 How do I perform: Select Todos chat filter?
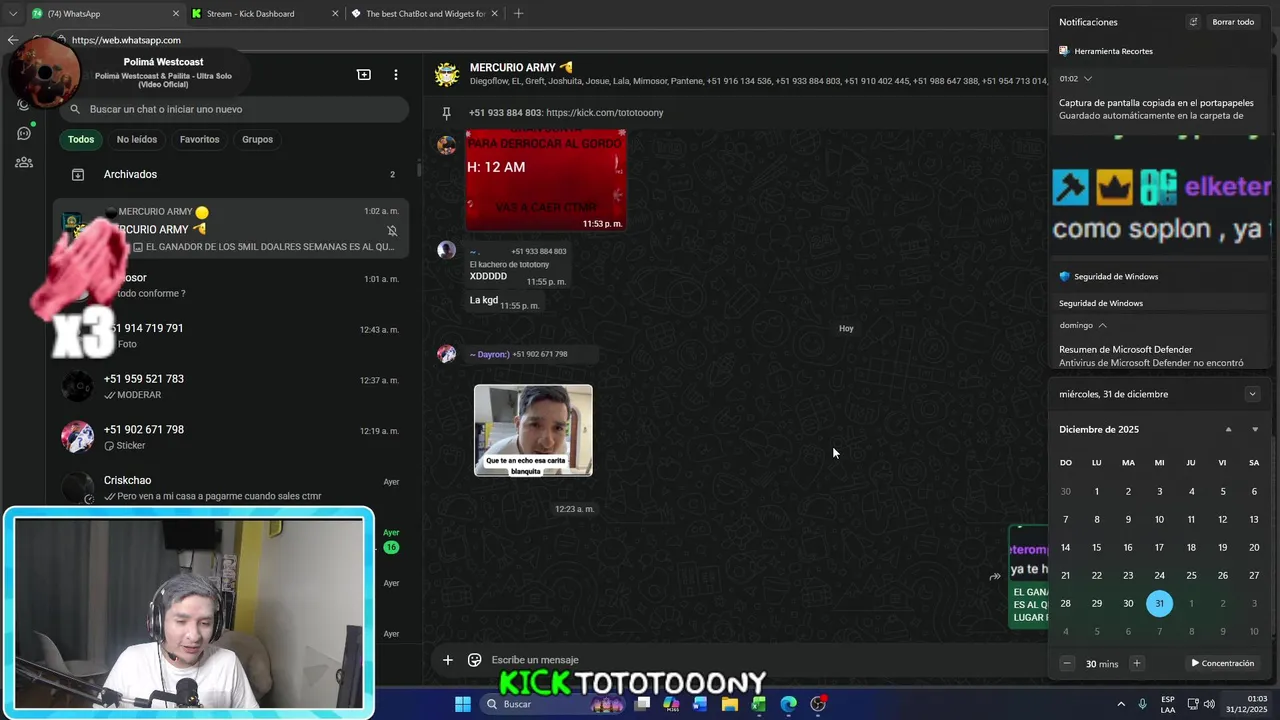(81, 139)
